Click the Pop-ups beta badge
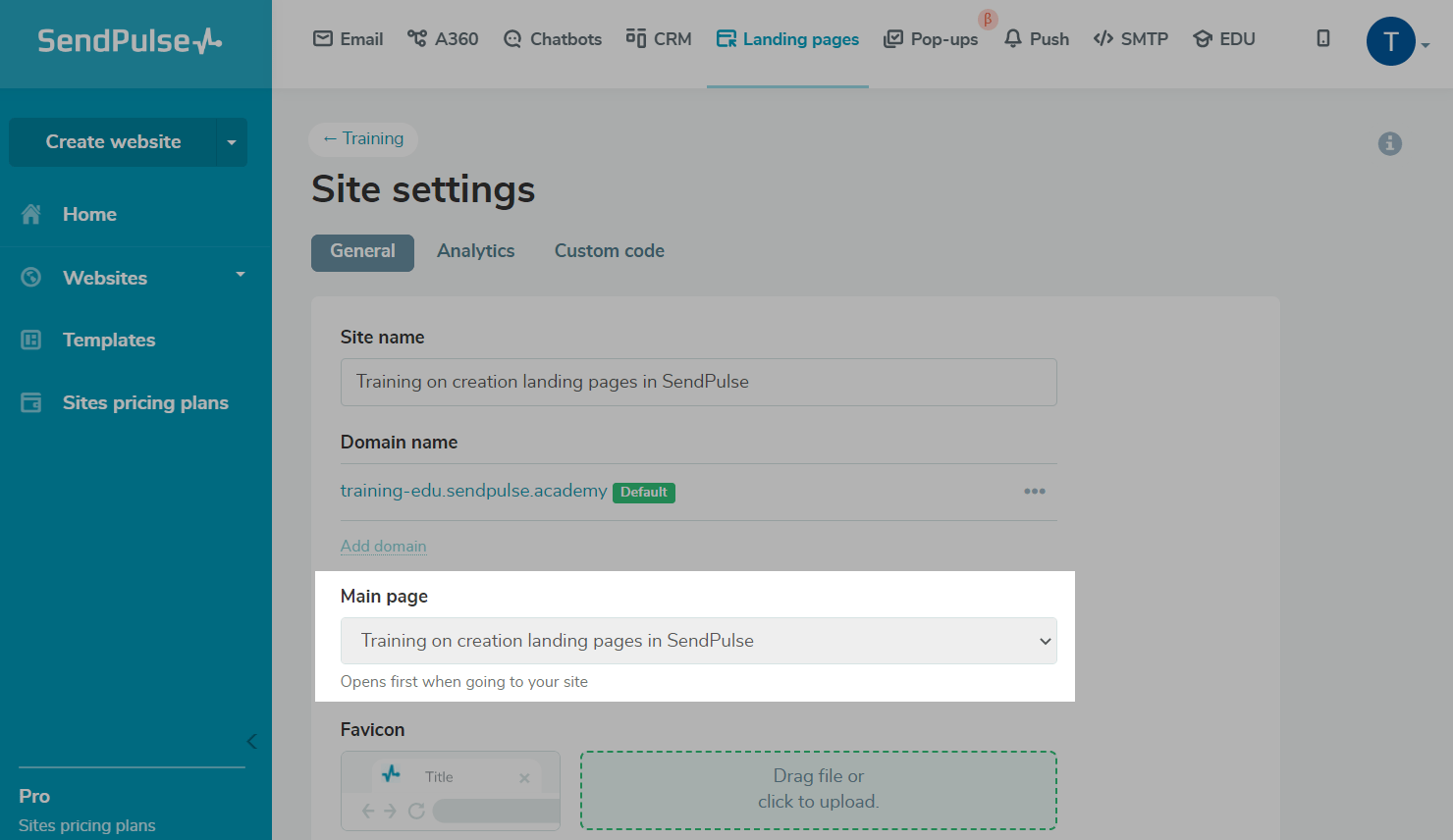This screenshot has height=840, width=1453. 988,19
